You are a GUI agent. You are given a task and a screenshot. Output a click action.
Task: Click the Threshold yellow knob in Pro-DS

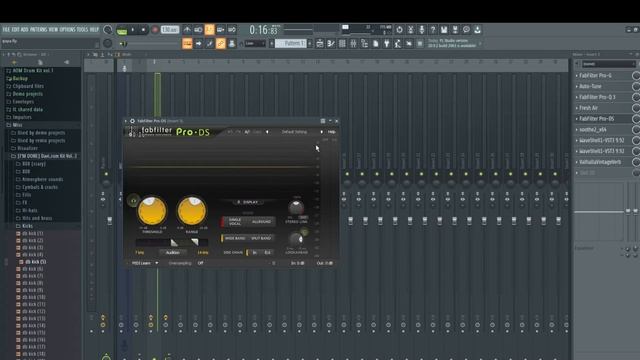pyautogui.click(x=152, y=211)
